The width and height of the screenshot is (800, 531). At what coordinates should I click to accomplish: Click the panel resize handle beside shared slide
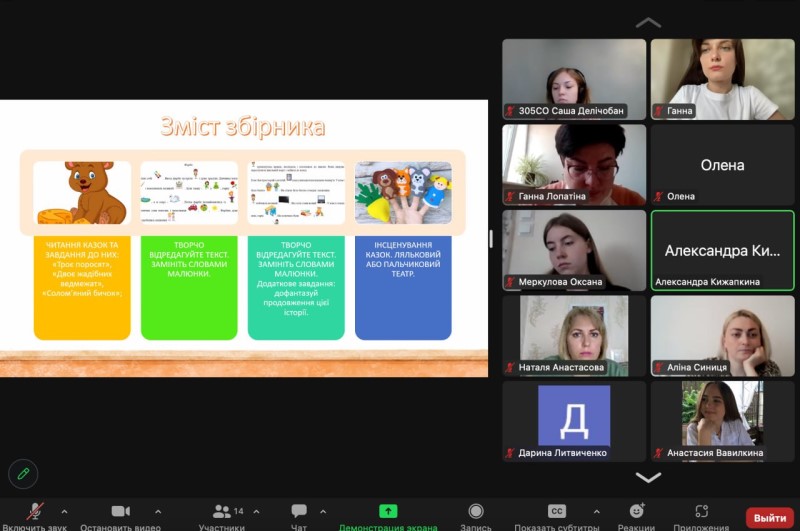[x=491, y=239]
